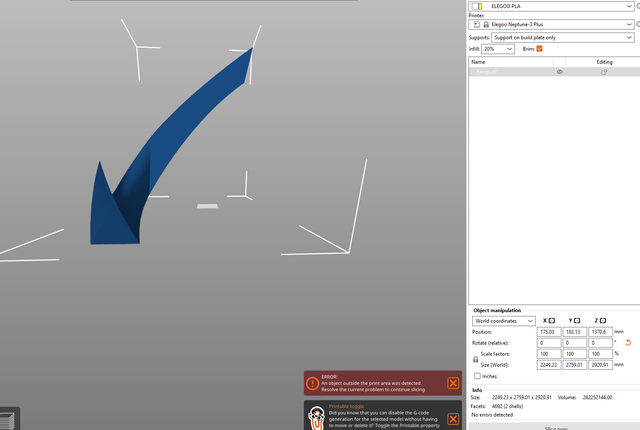Click the Scale factor X field
The image size is (640, 430).
(549, 354)
